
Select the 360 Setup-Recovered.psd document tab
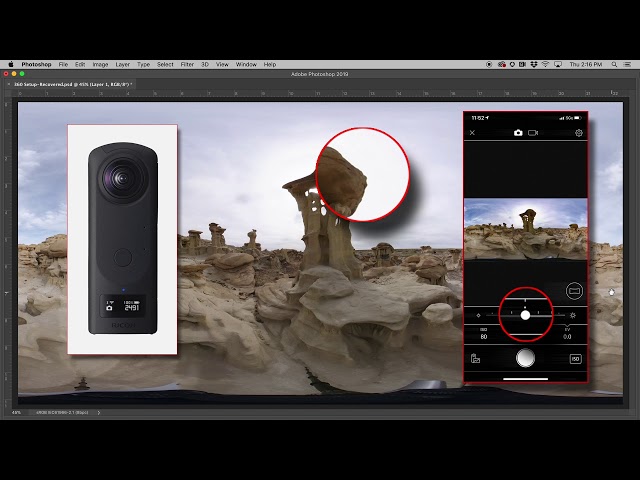[73, 84]
